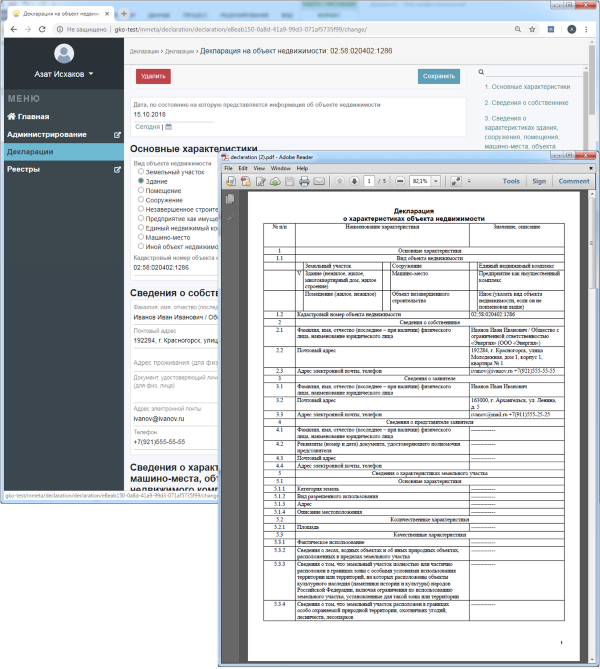600x669 pixels.
Task: Open the Help menu in Adobe Reader
Action: 302,169
